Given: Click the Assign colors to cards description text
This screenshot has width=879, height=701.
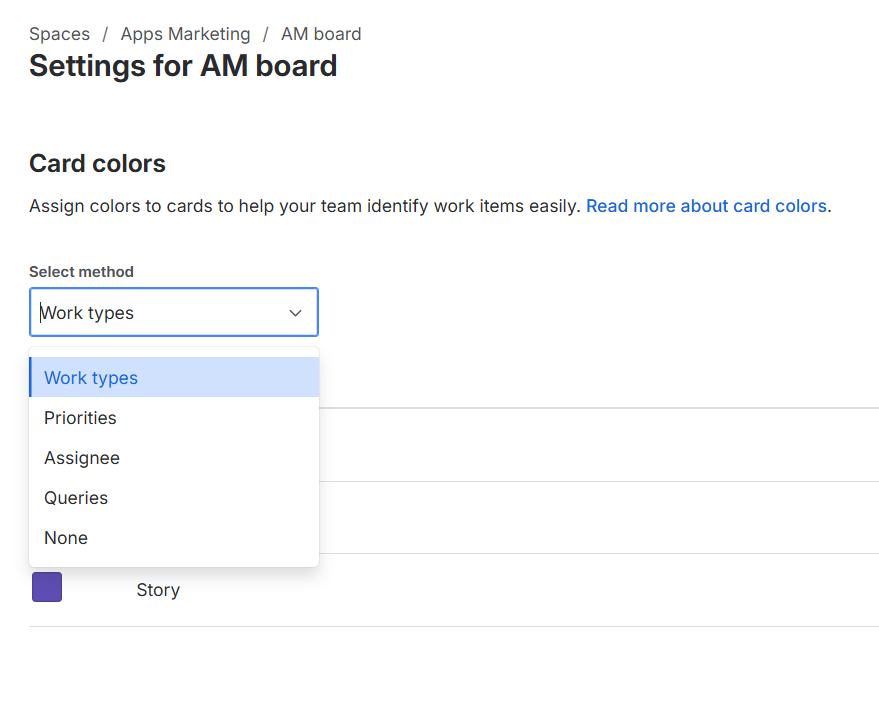Looking at the screenshot, I should pos(304,206).
